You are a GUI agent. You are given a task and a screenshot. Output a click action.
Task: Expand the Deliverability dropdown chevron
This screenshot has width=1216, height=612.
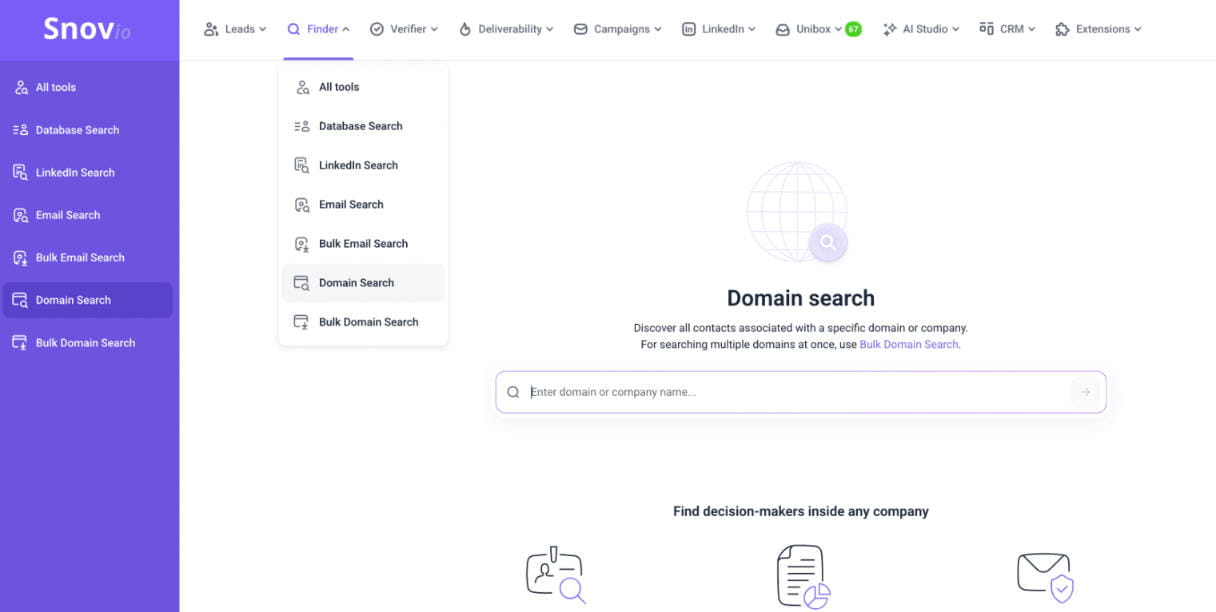click(x=550, y=30)
